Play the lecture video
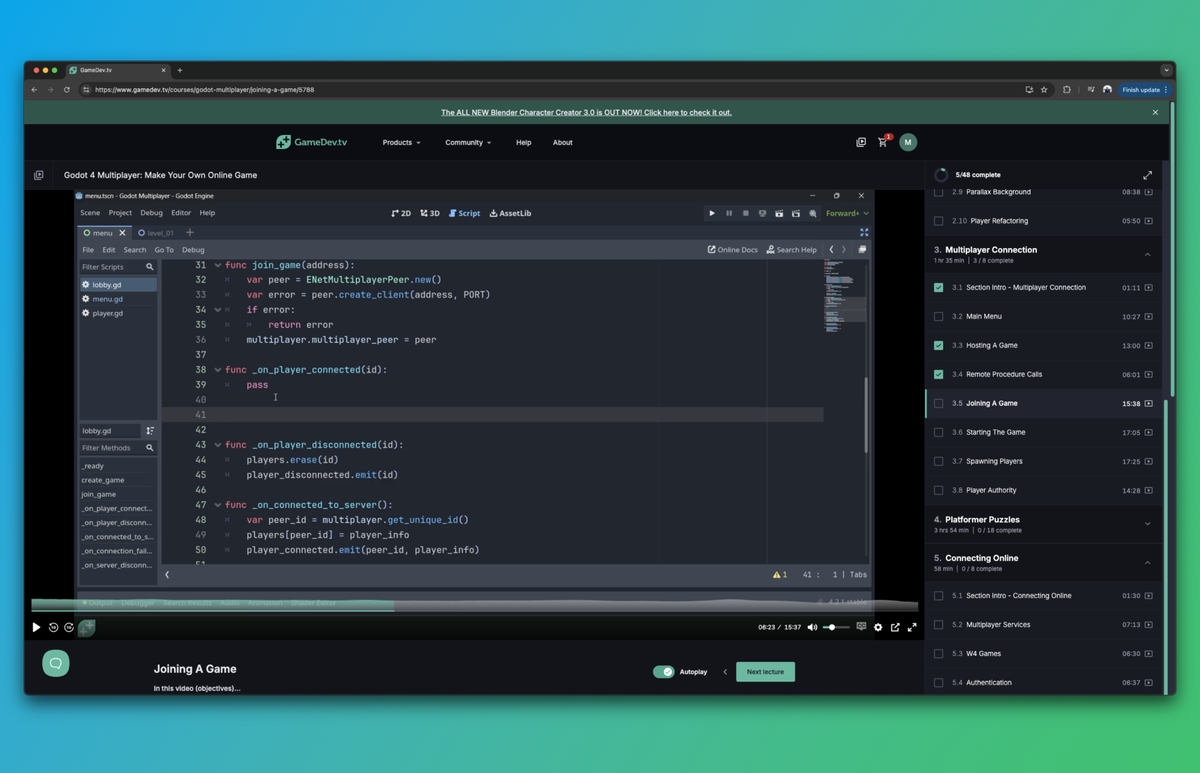 click(37, 627)
